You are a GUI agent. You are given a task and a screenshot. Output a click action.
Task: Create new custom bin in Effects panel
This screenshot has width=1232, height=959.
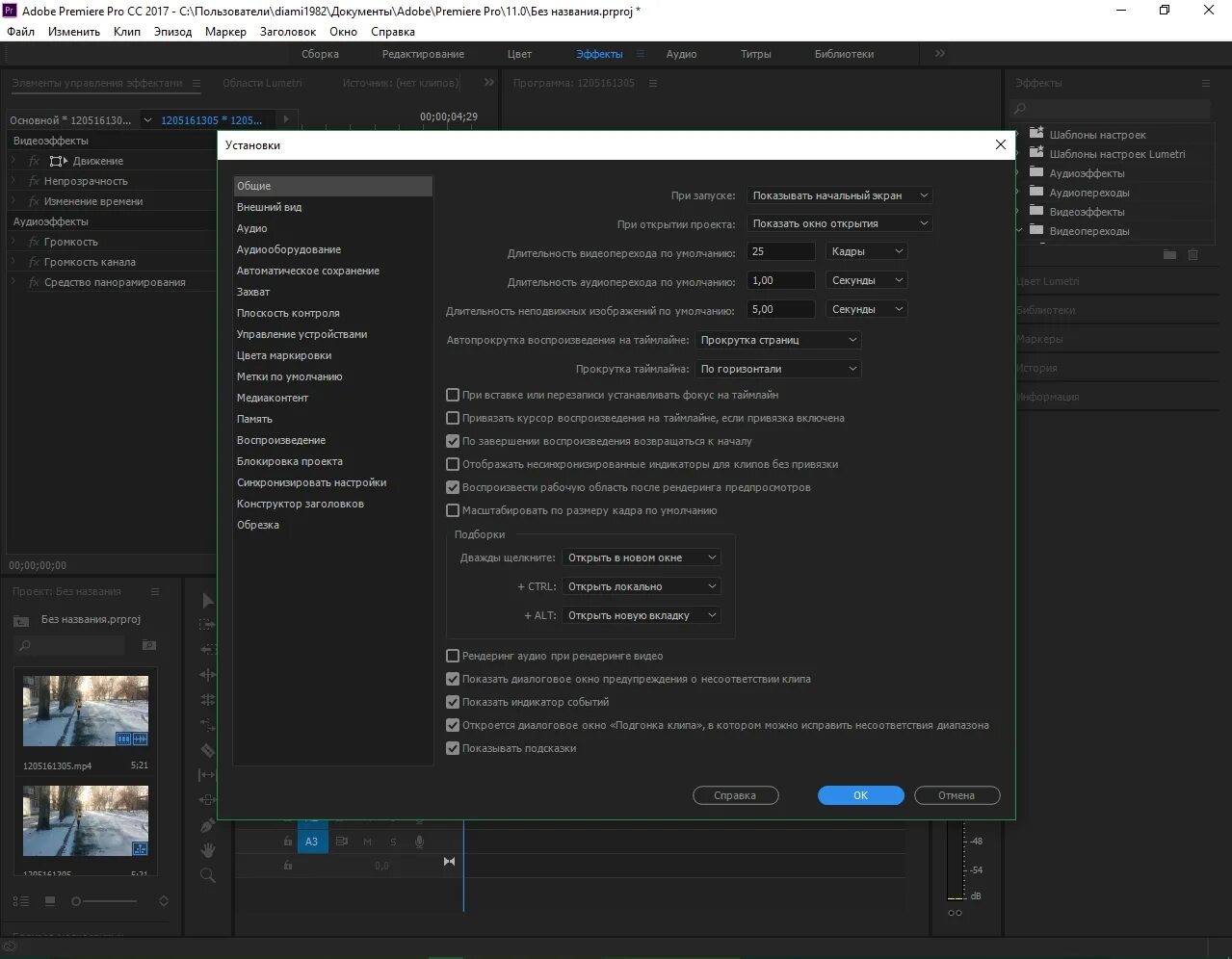click(x=1169, y=254)
